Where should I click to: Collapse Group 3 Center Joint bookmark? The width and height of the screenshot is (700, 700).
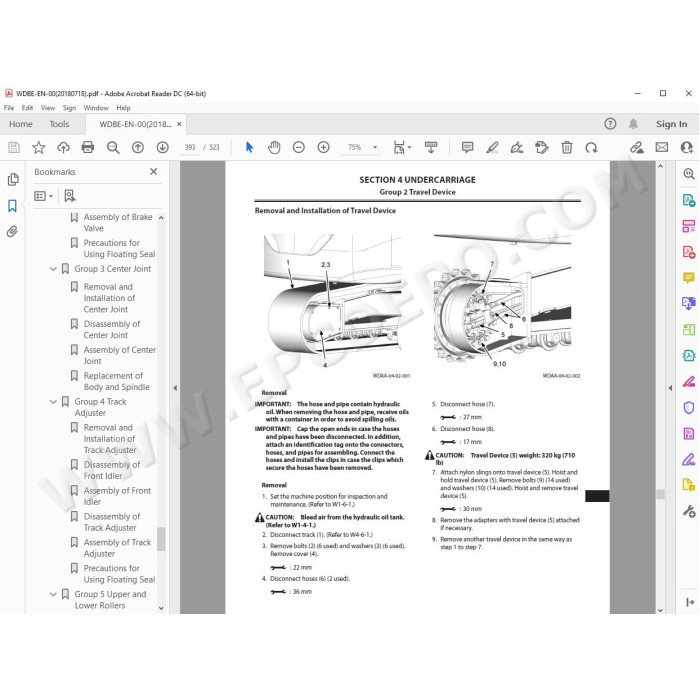point(53,269)
